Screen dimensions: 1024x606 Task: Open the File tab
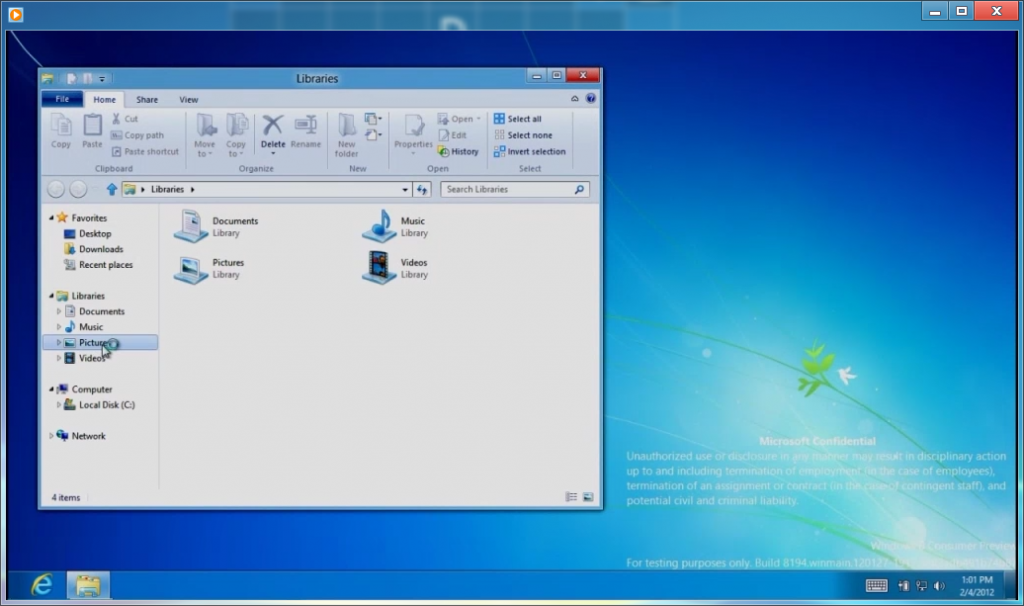tap(62, 99)
